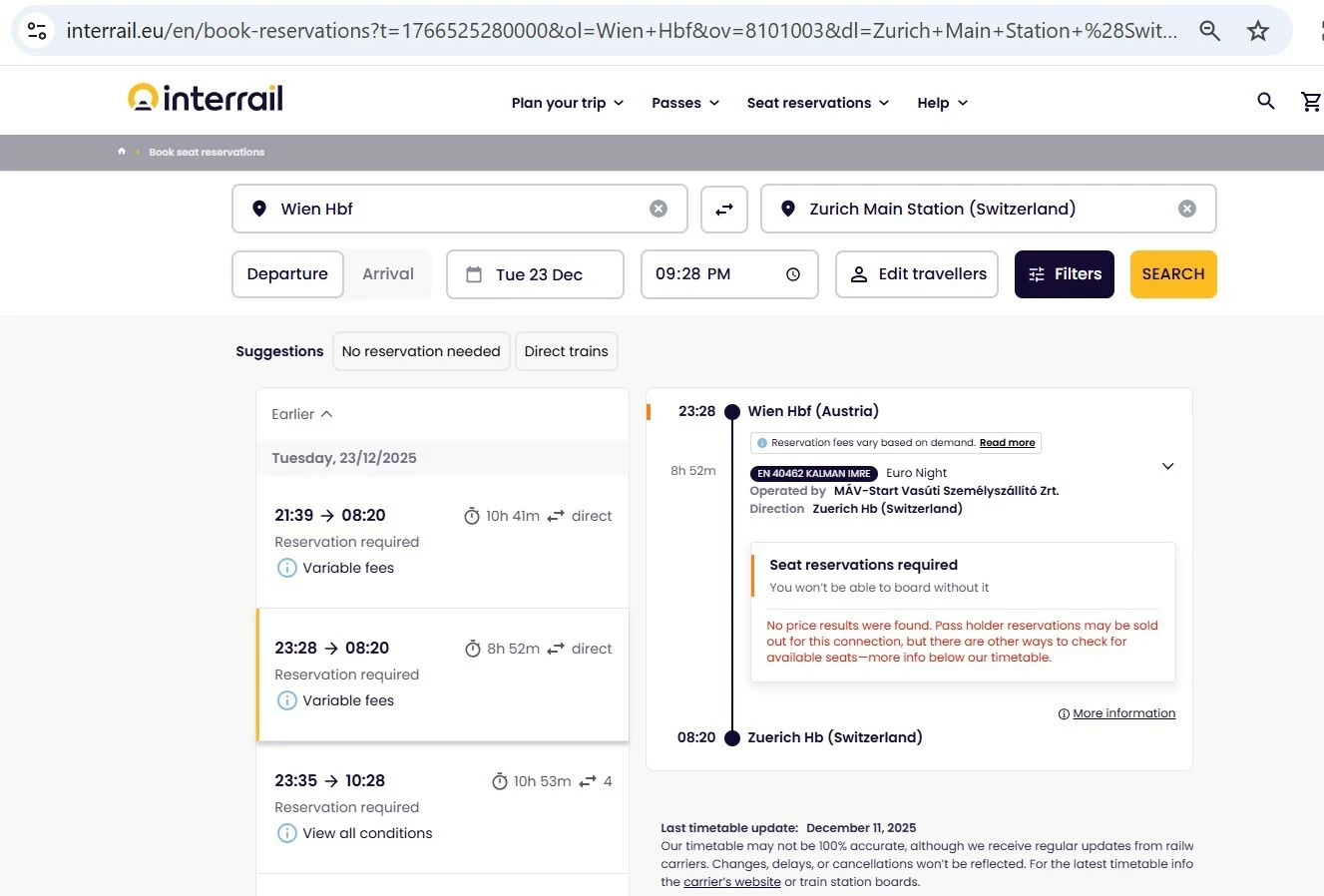Click the Zurich Main Station destination input
This screenshot has height=896, width=1324.
989,209
